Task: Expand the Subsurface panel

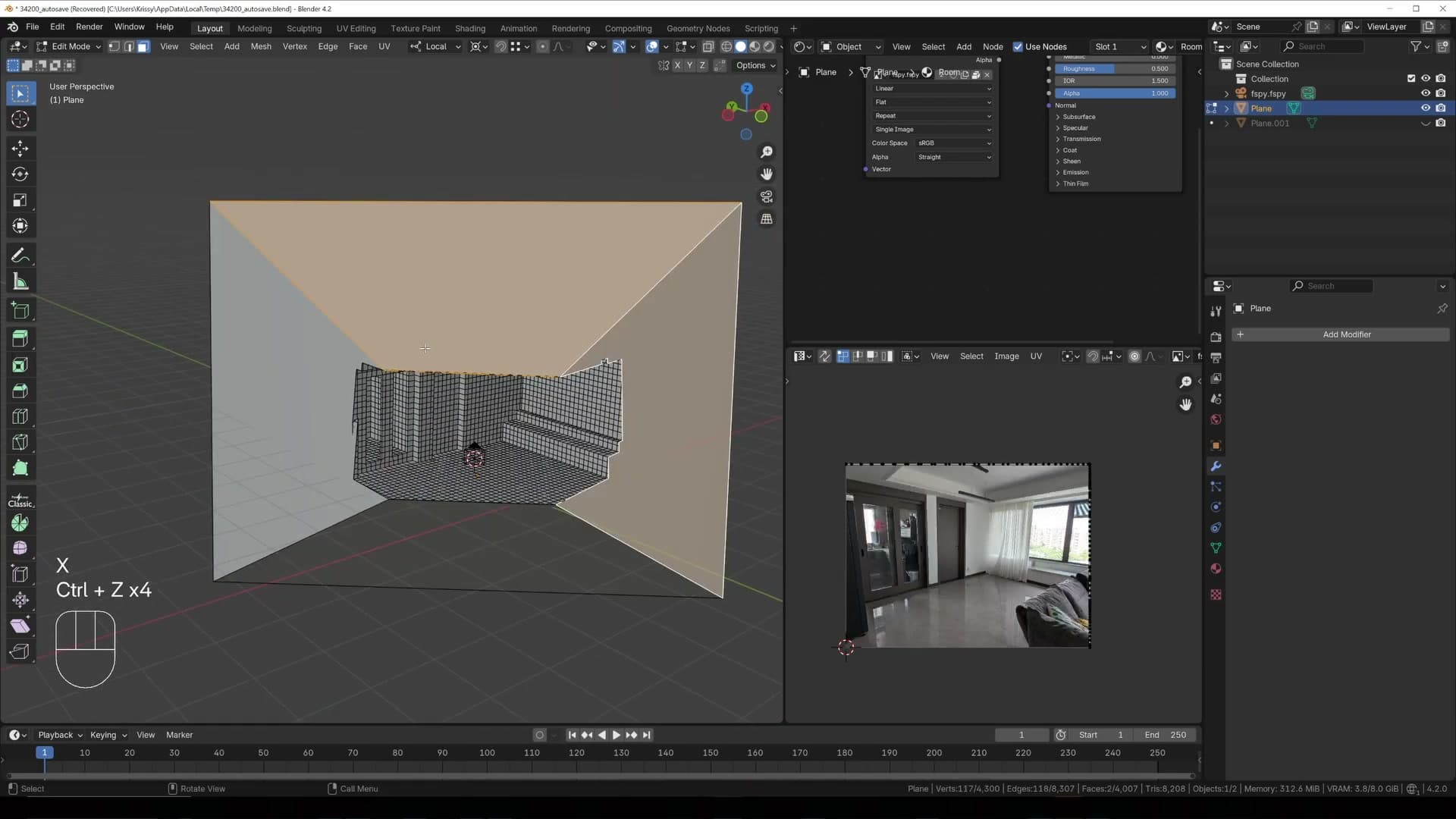Action: coord(1078,117)
